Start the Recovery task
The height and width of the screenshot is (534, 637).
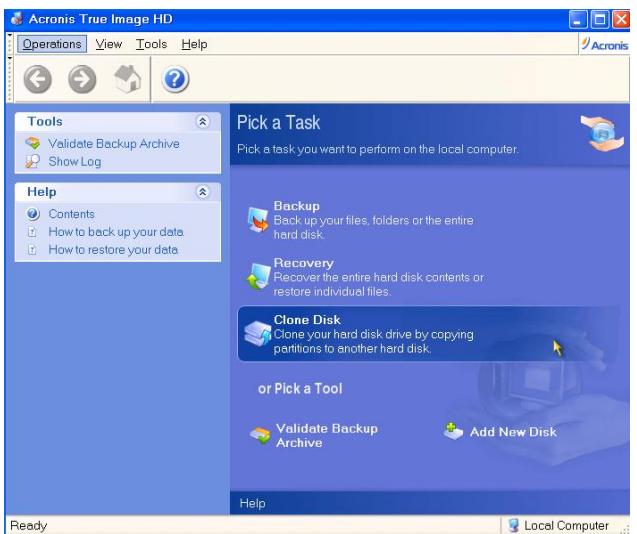pos(366,277)
